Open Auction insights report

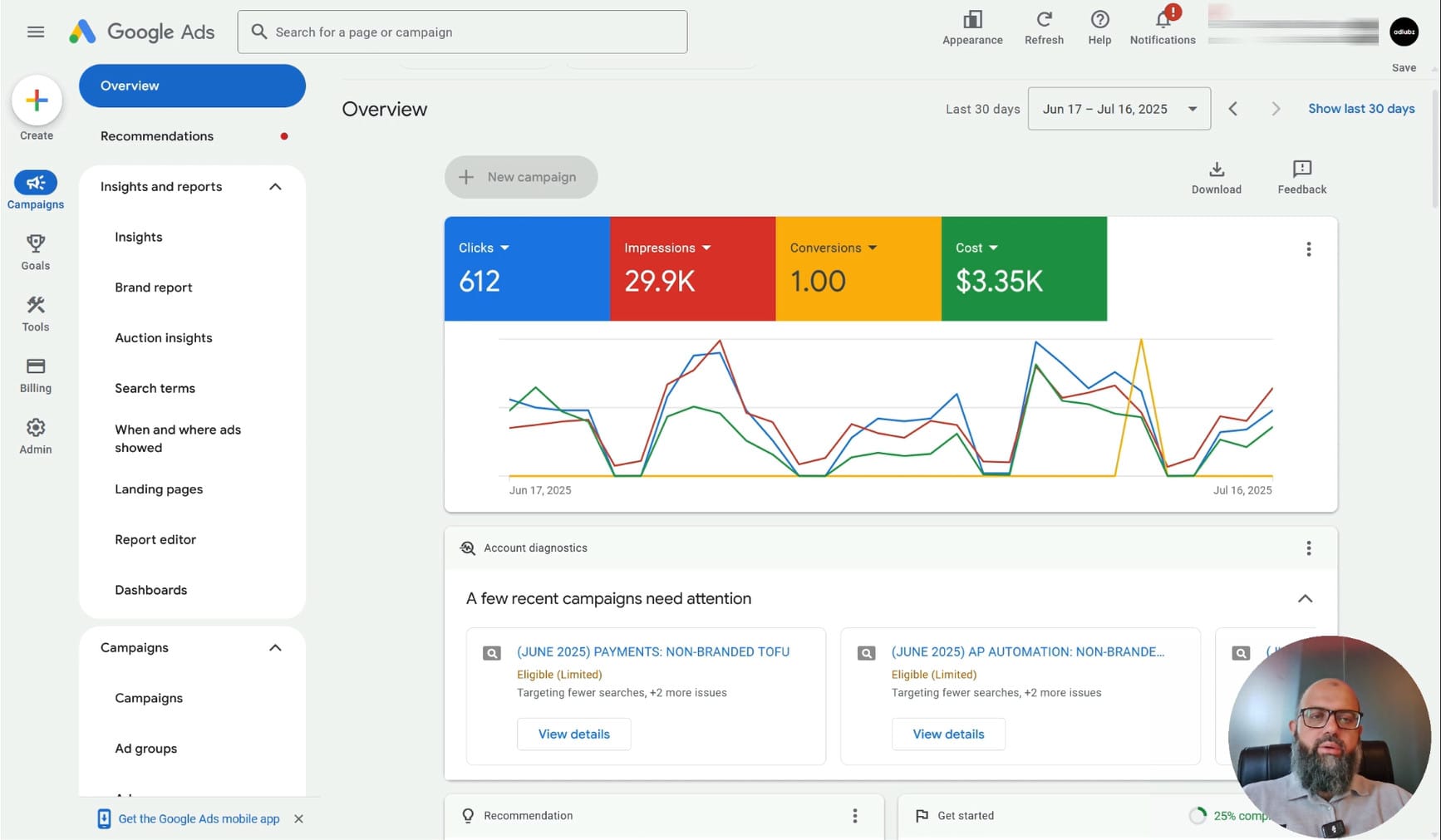(x=163, y=337)
